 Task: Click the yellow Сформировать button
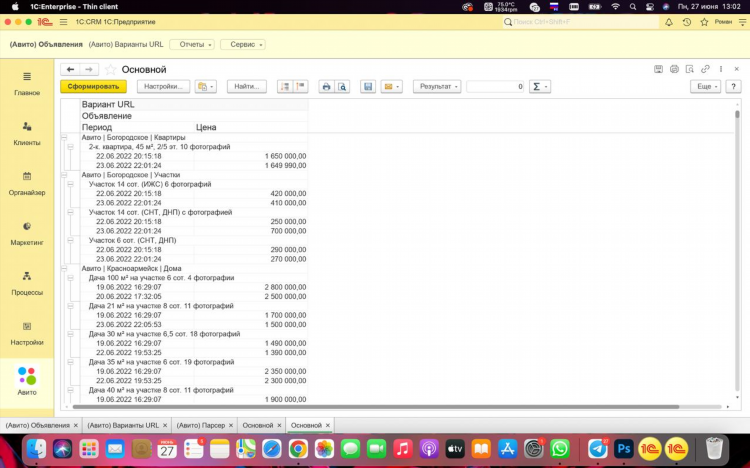pos(93,87)
